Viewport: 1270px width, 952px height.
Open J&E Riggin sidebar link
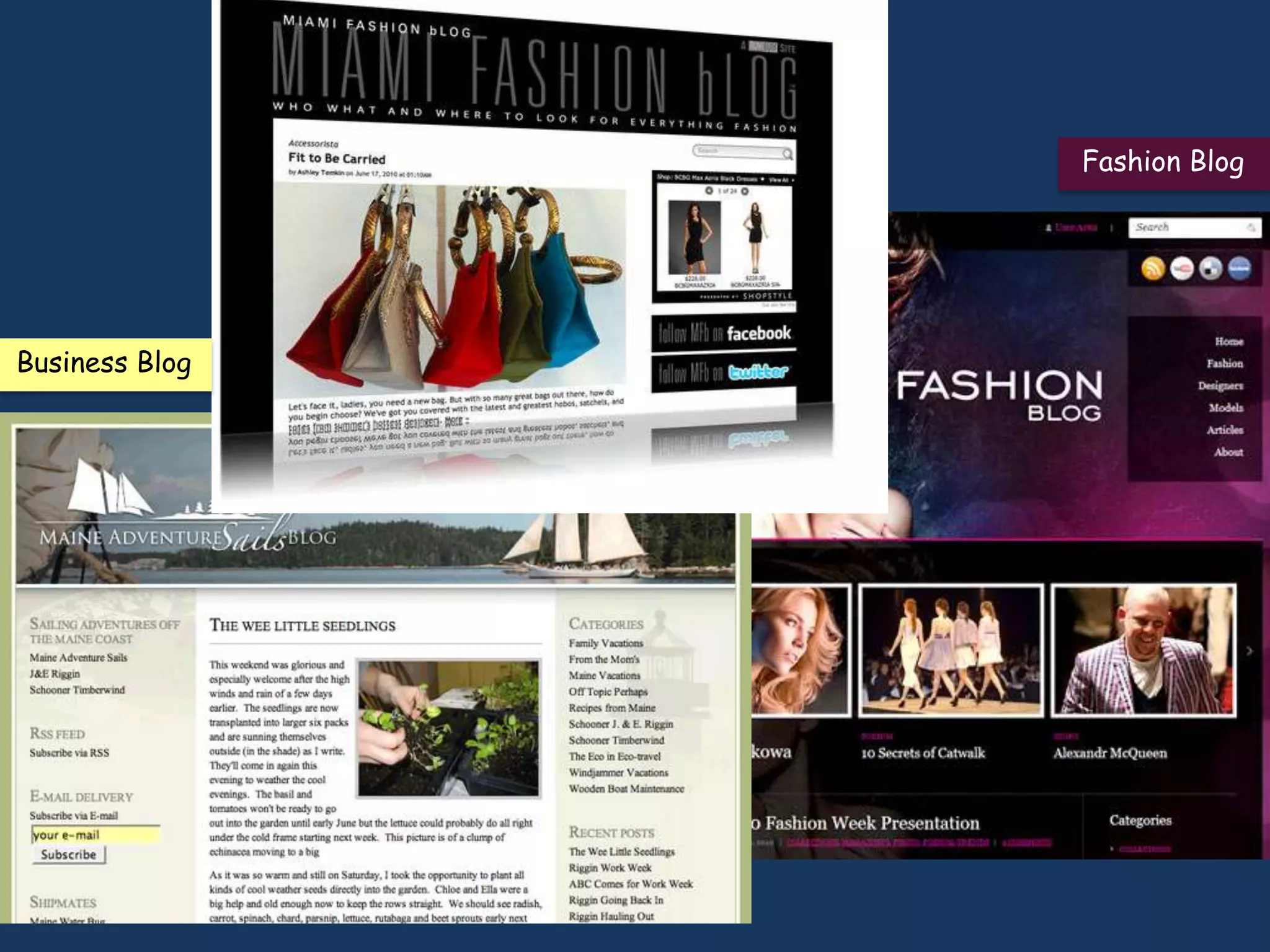click(55, 674)
